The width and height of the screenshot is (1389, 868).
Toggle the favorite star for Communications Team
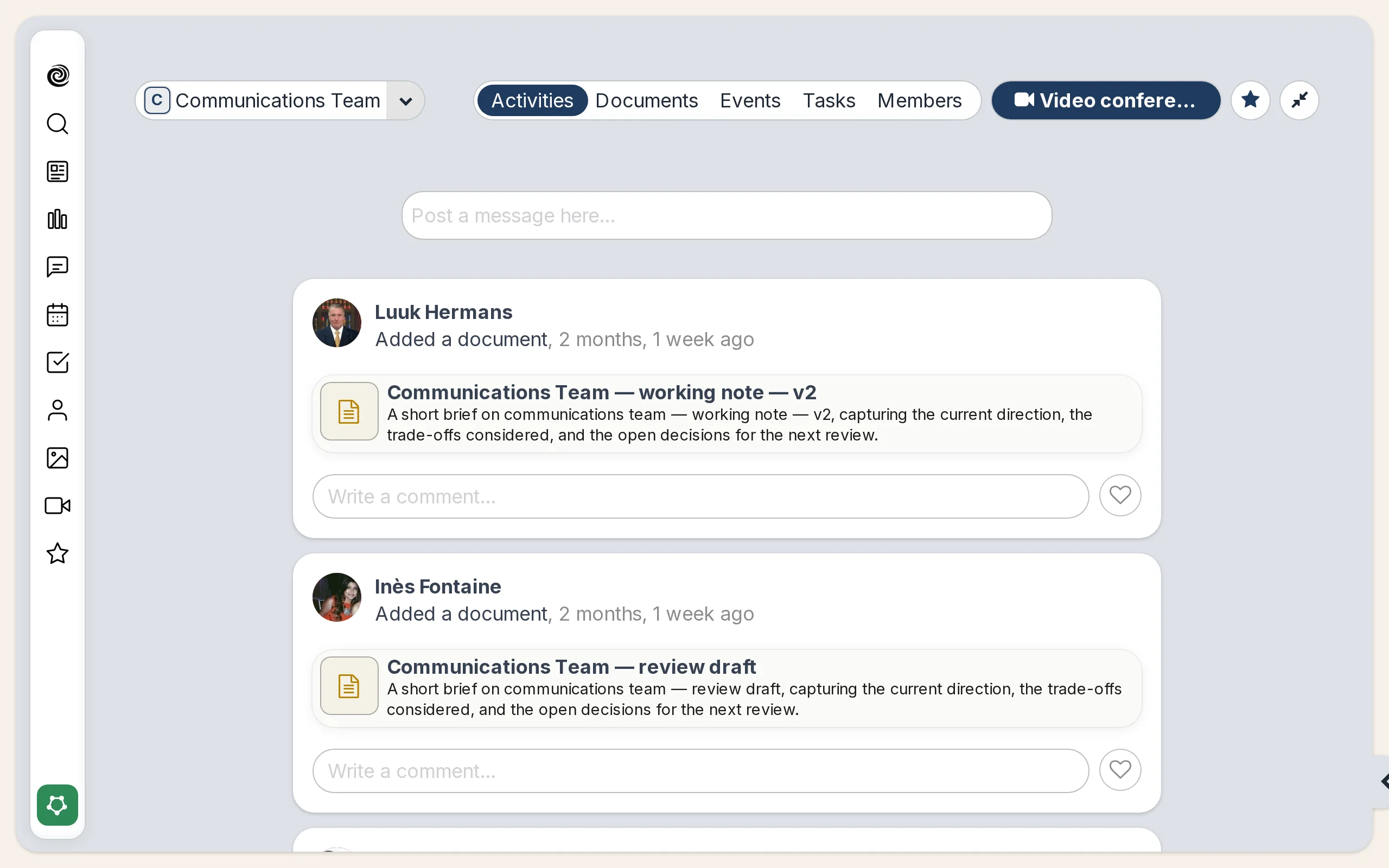click(x=1251, y=100)
